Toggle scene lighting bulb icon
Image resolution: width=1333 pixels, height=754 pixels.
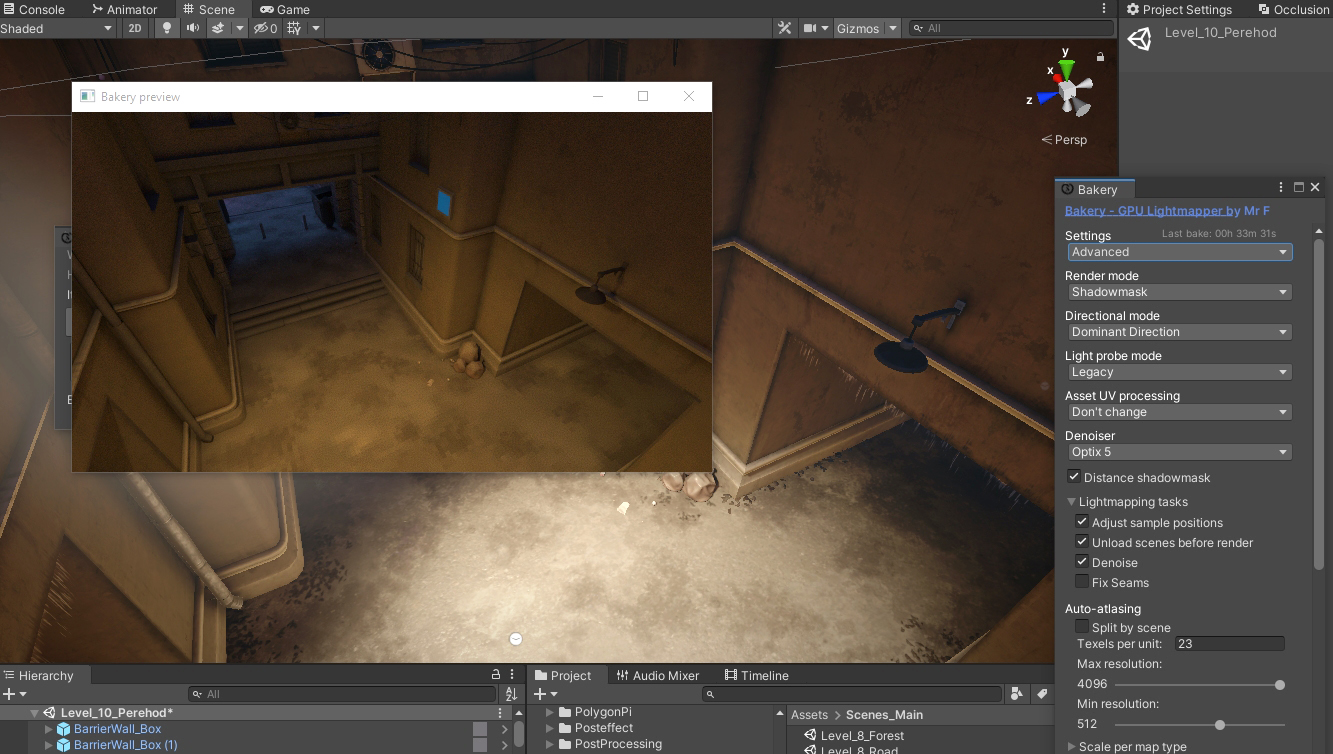coord(167,28)
